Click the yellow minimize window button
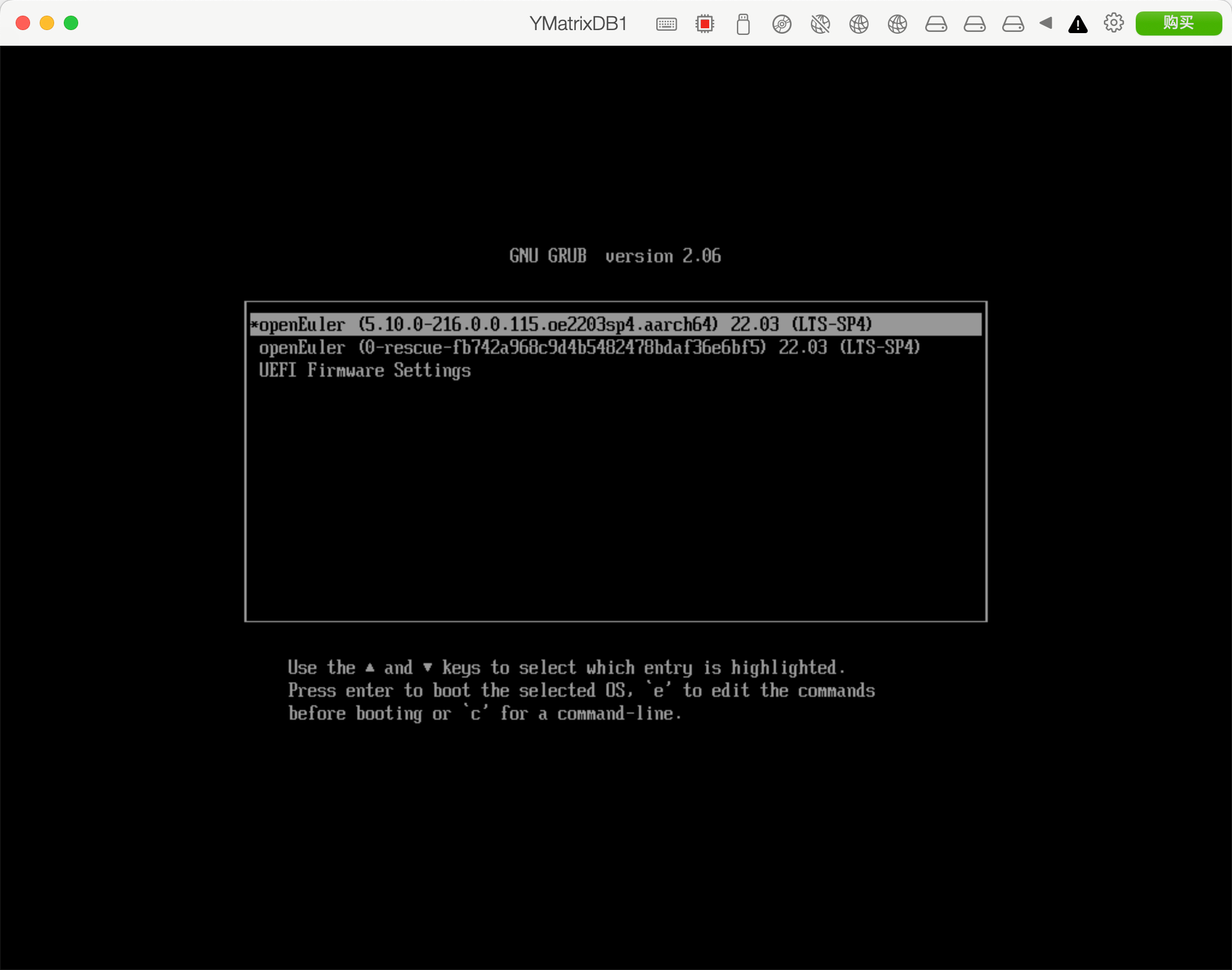This screenshot has height=970, width=1232. [47, 23]
